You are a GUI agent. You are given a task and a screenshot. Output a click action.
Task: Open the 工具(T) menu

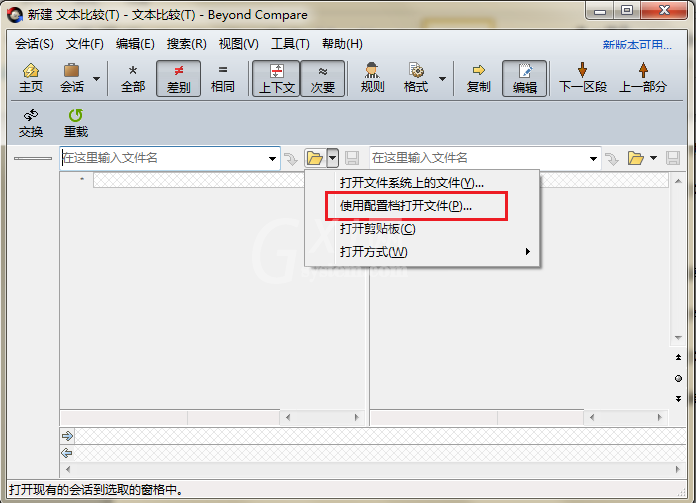point(290,44)
